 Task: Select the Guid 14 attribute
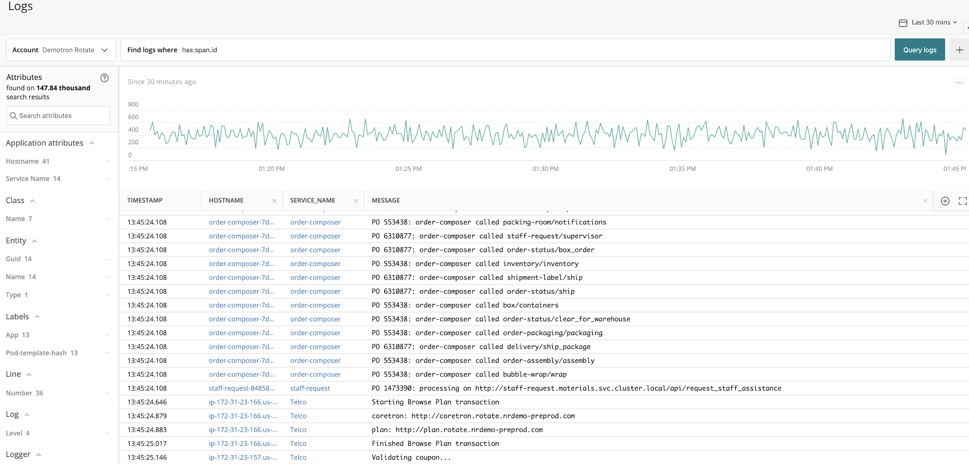19,259
